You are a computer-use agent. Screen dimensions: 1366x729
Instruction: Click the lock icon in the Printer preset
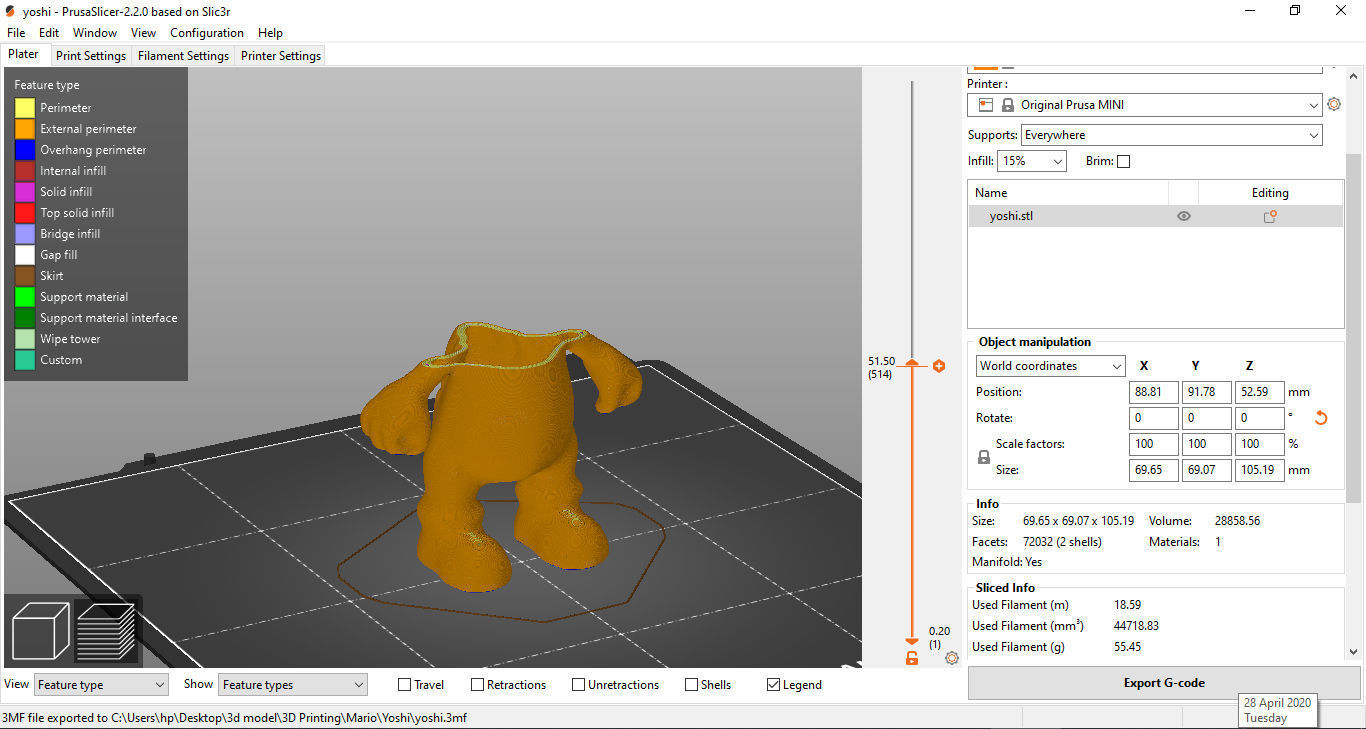tap(1008, 105)
